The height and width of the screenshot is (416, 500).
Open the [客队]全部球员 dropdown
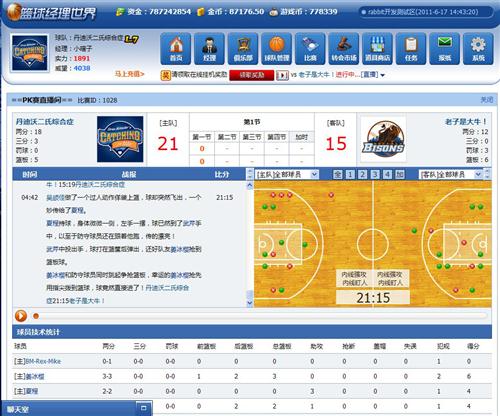pos(451,174)
